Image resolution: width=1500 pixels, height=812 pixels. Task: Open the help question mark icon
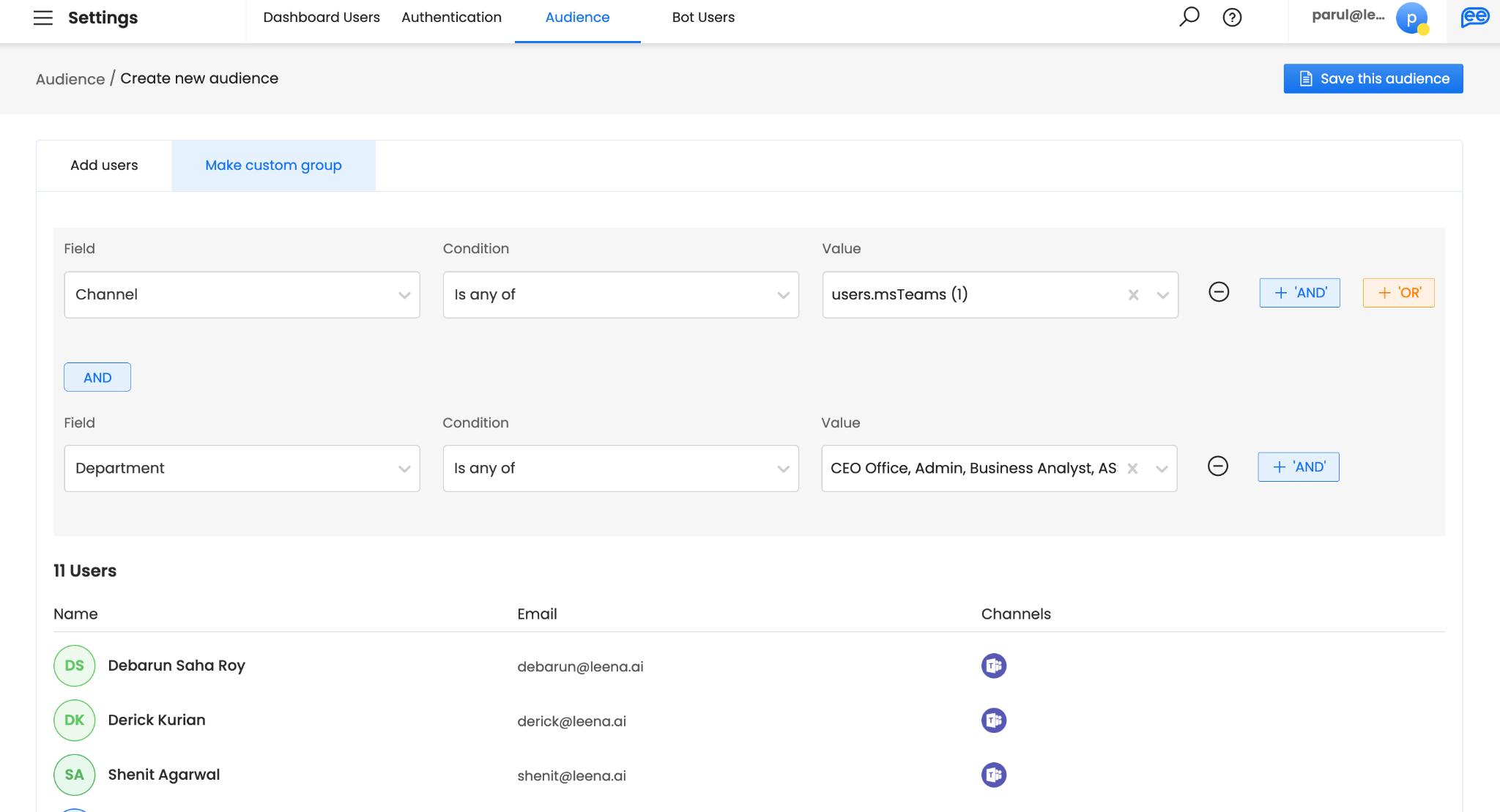[1232, 17]
